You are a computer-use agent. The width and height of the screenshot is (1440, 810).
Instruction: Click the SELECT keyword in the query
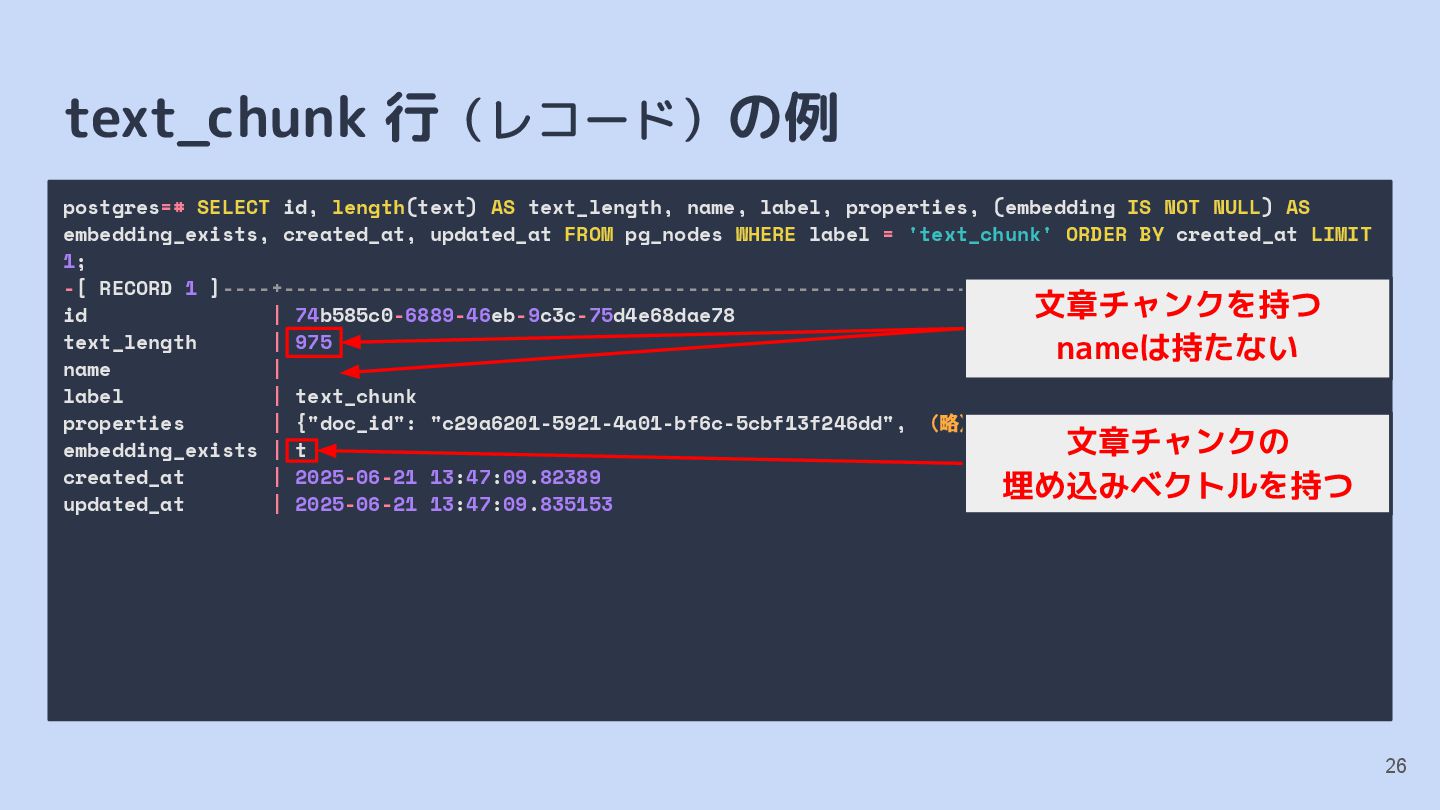pyautogui.click(x=233, y=207)
